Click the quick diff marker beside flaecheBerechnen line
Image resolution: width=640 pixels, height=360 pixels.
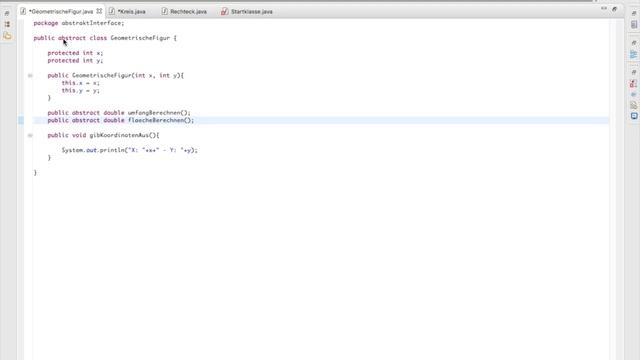point(21,120)
